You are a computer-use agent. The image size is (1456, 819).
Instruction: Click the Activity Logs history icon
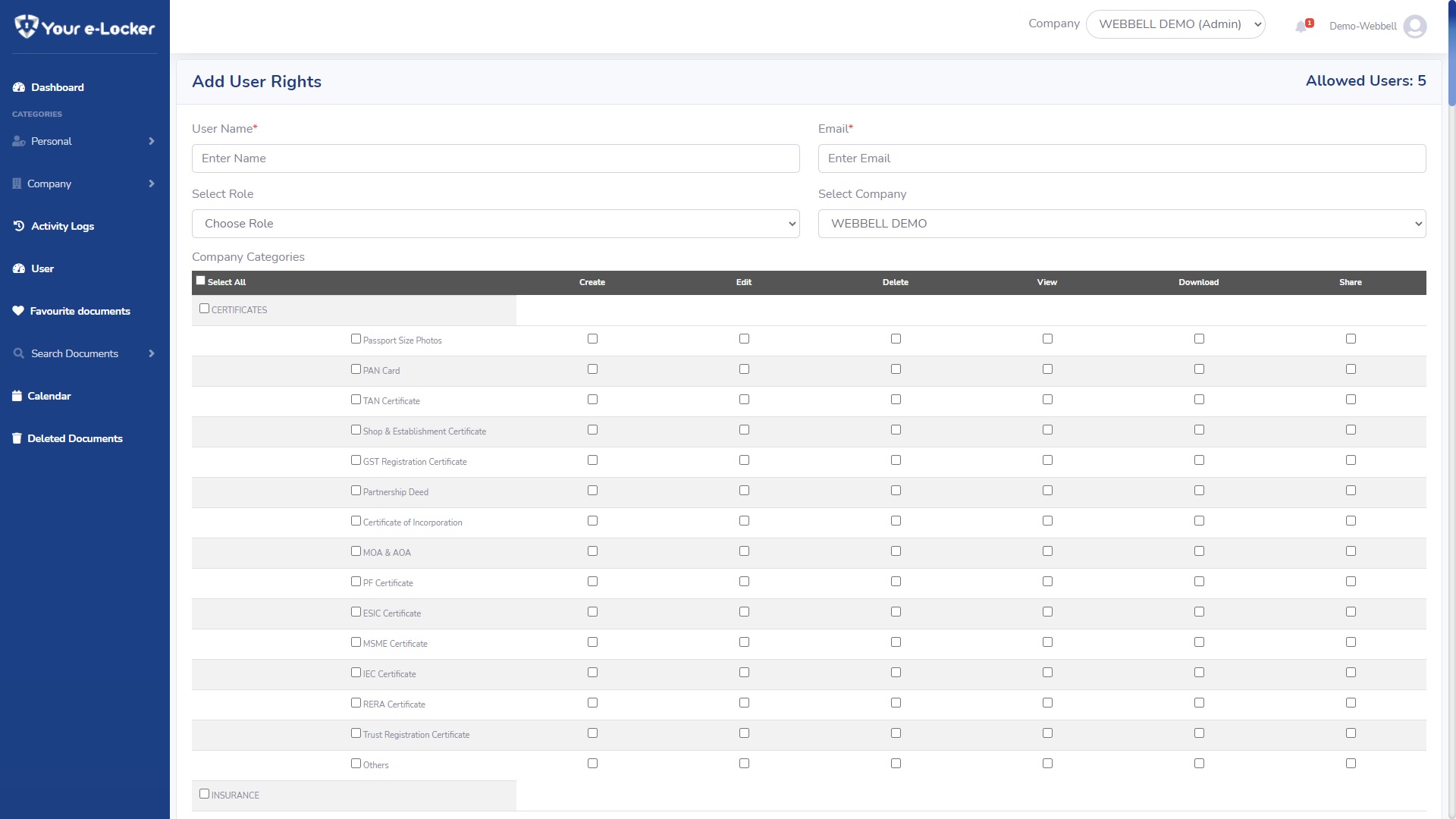(19, 226)
